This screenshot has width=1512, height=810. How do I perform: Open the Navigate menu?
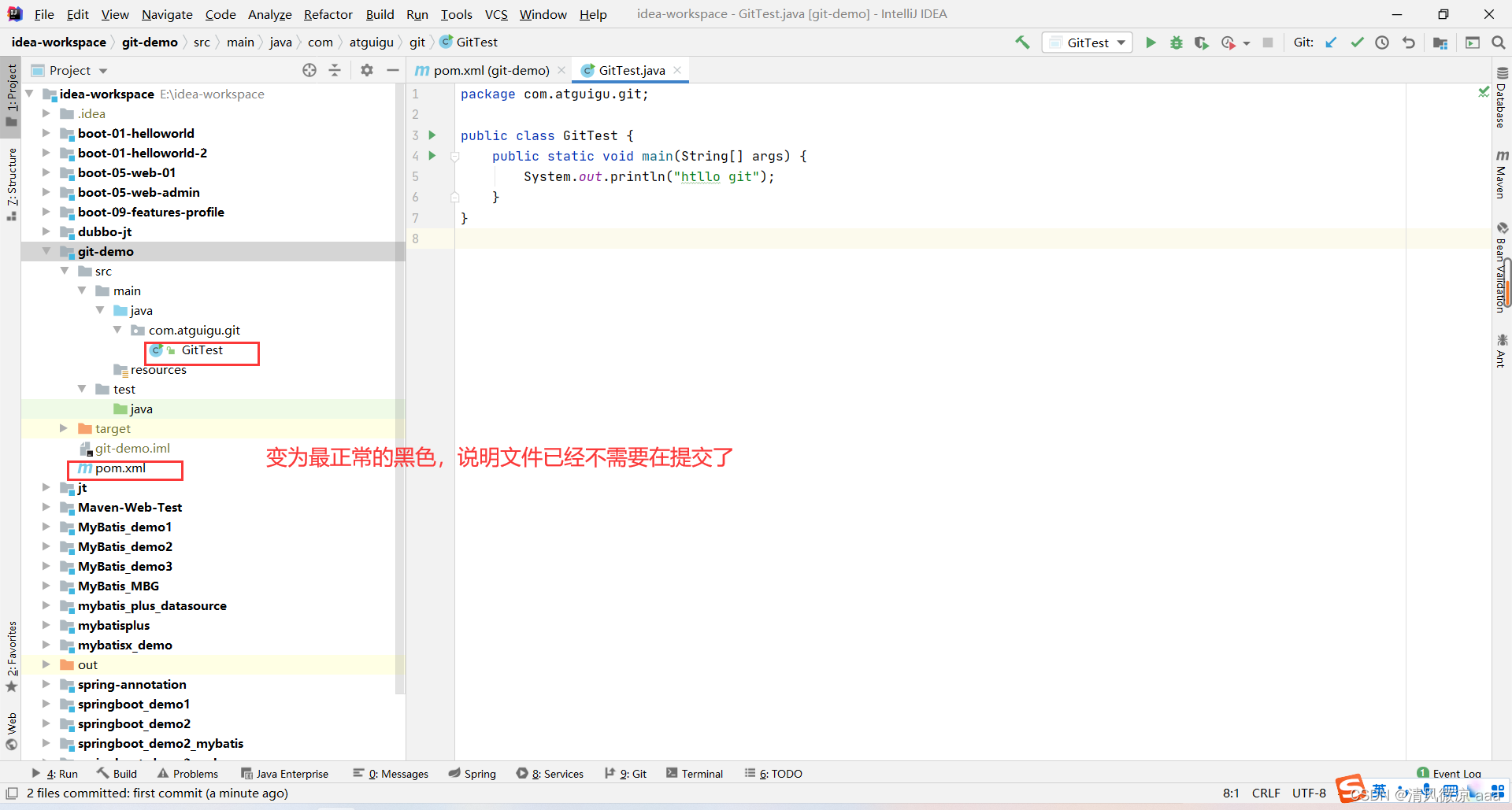coord(167,14)
